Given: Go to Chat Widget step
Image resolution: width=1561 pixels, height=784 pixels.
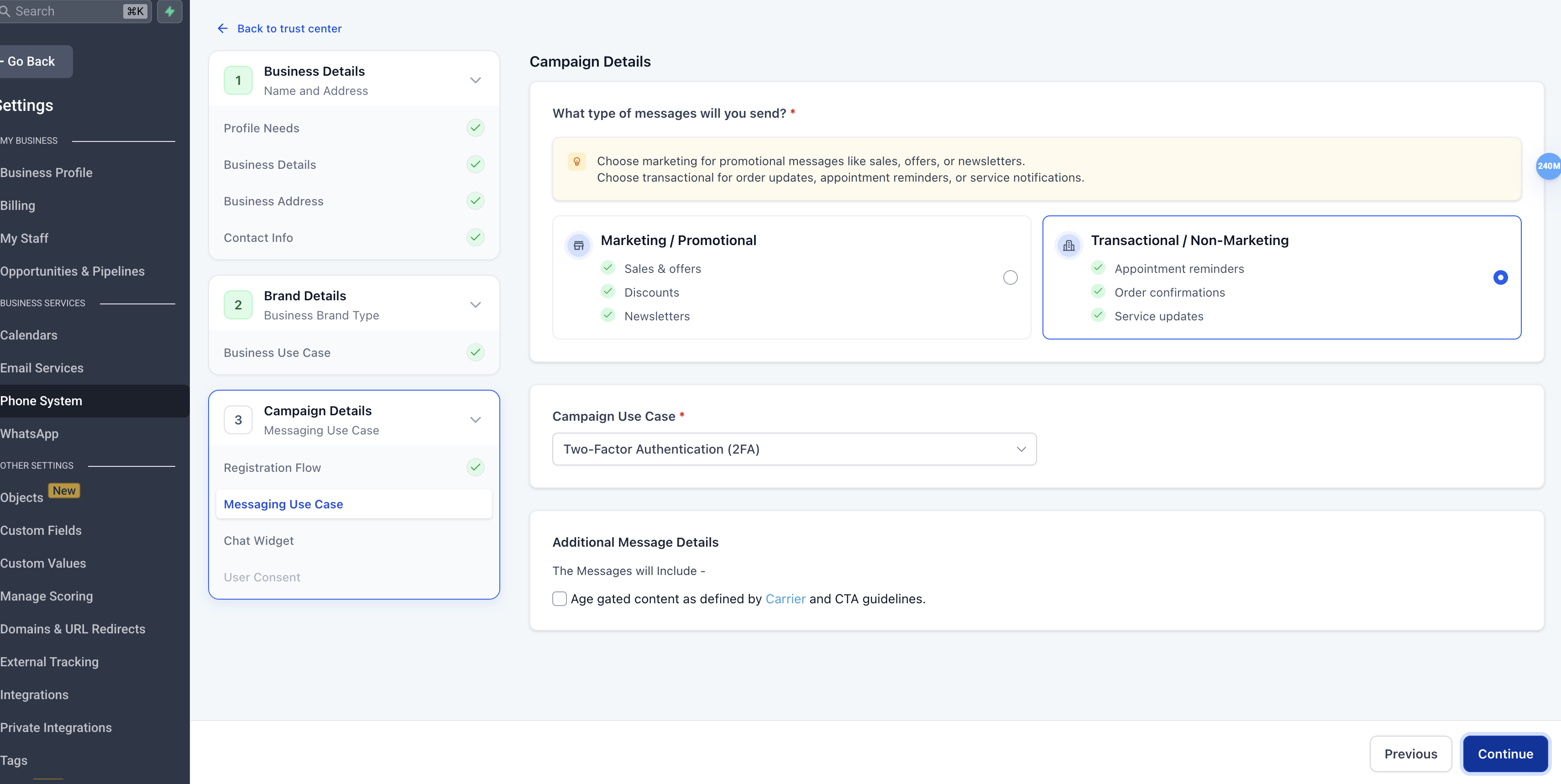Looking at the screenshot, I should pyautogui.click(x=259, y=540).
